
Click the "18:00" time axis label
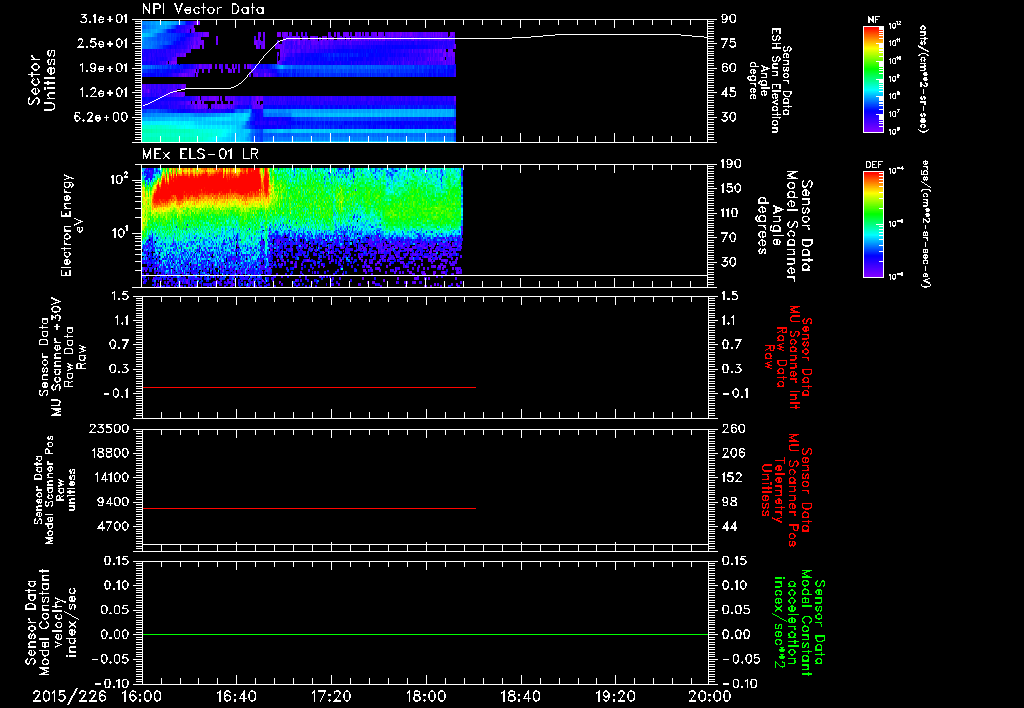click(x=426, y=697)
